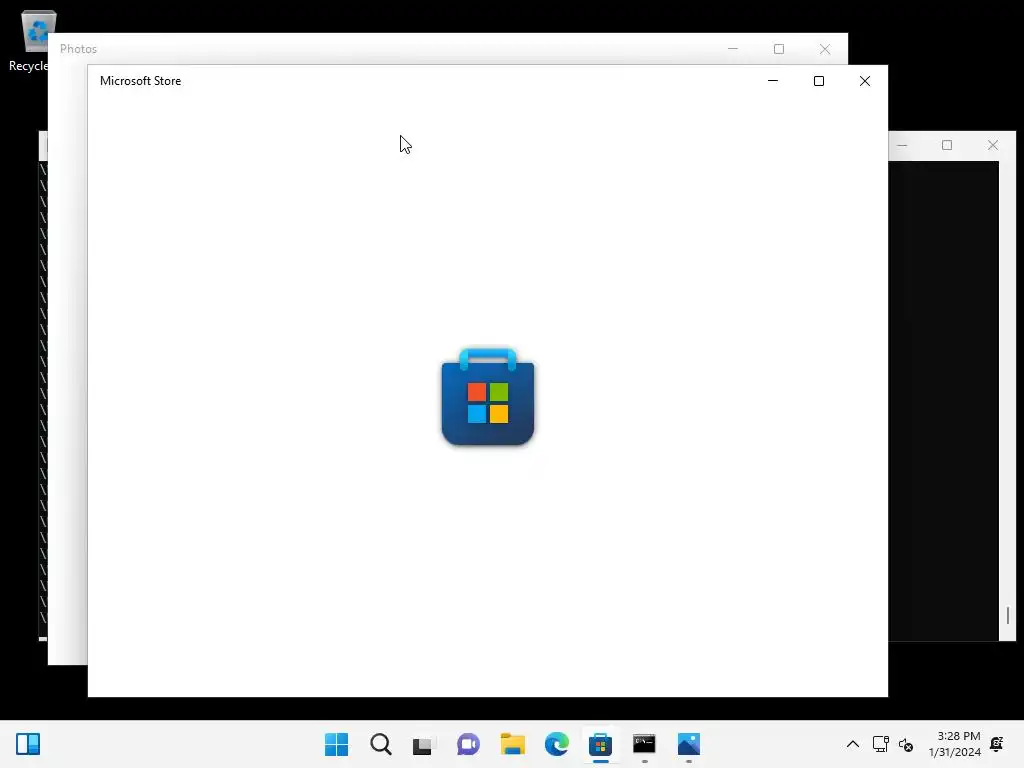Launch the Chat app from the taskbar

pyautogui.click(x=468, y=744)
